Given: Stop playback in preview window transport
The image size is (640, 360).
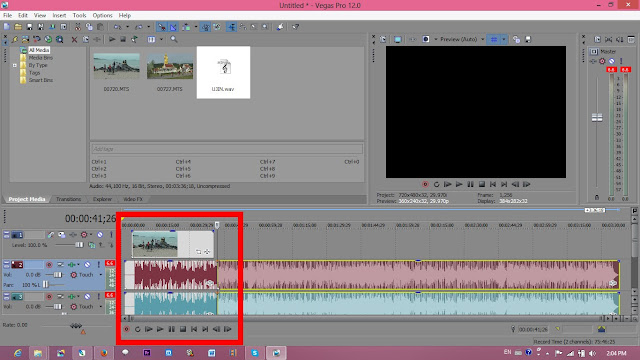Looking at the screenshot, I should (482, 184).
